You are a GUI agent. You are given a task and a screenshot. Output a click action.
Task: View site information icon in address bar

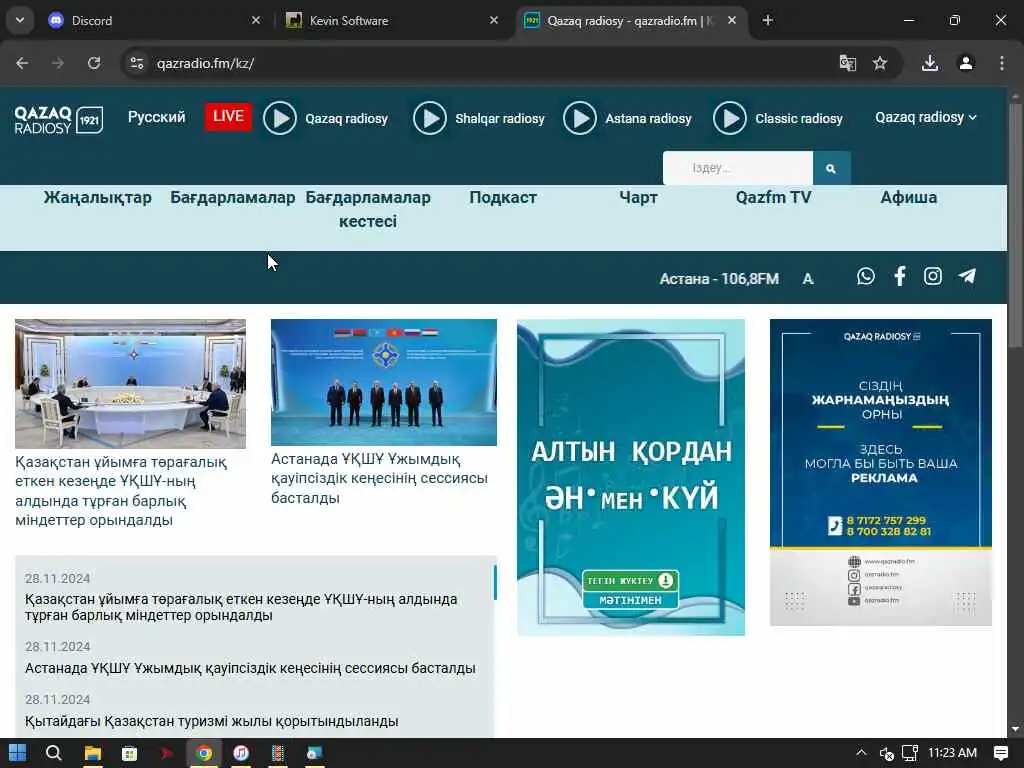pos(136,63)
